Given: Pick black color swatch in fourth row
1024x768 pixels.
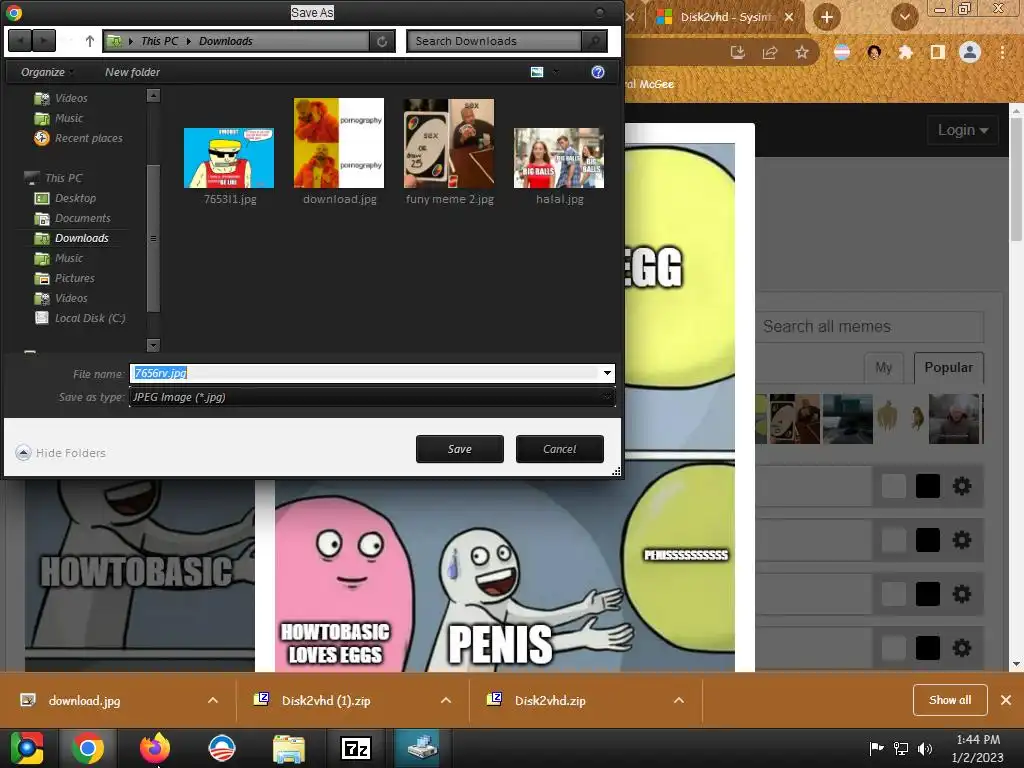Looking at the screenshot, I should (x=927, y=648).
